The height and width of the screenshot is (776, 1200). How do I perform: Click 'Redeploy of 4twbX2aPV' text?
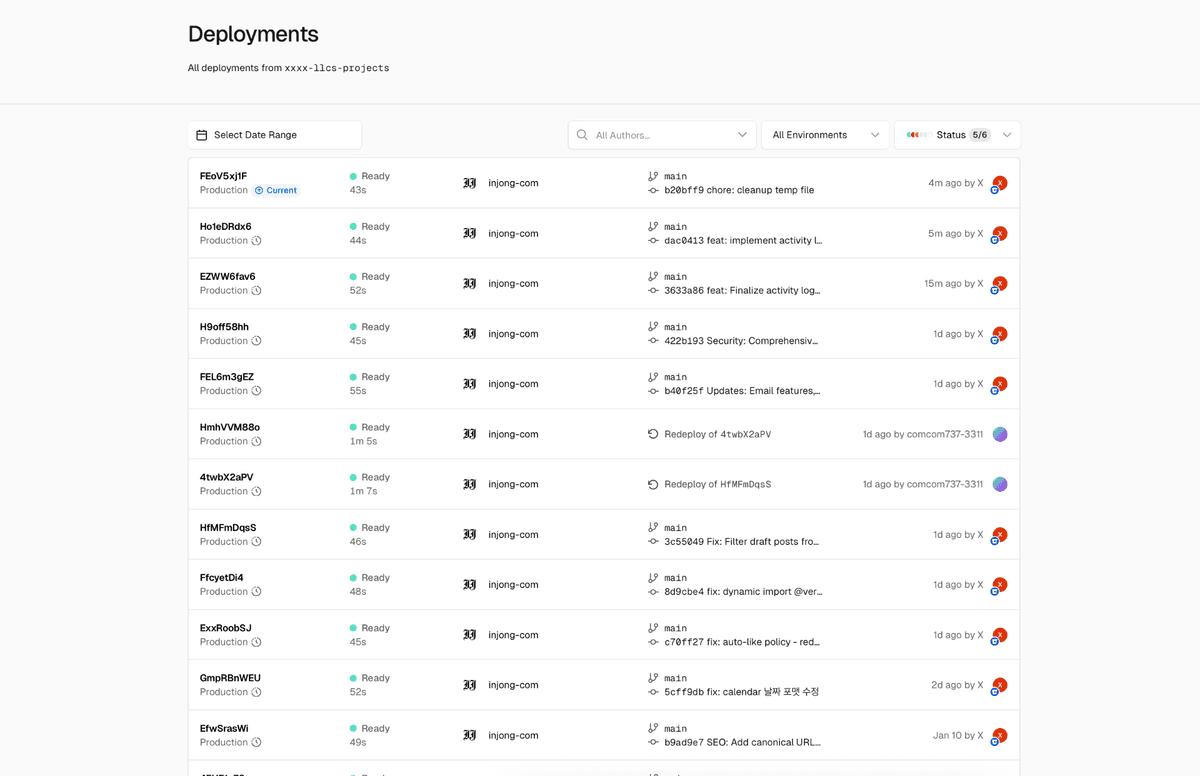[717, 434]
